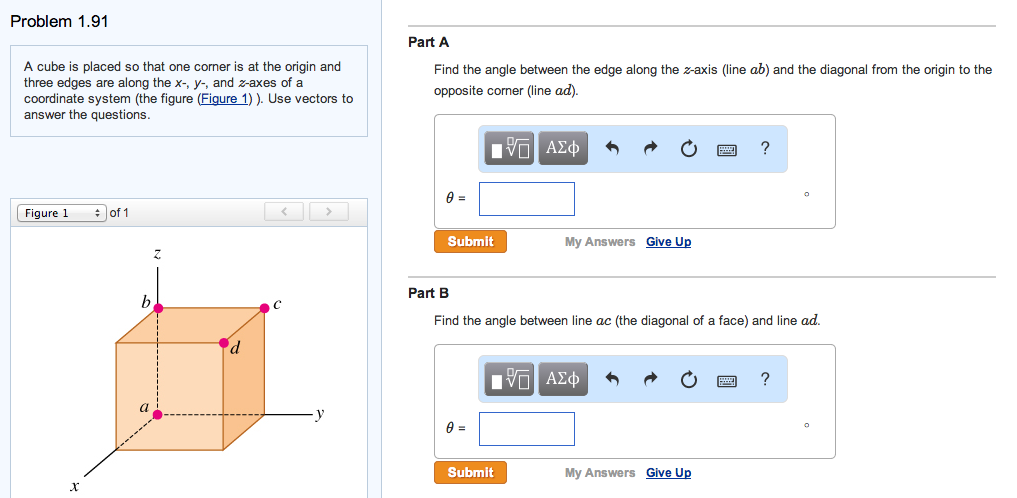Click the Part A theta answer field
This screenshot has width=1017, height=498.
[x=526, y=199]
